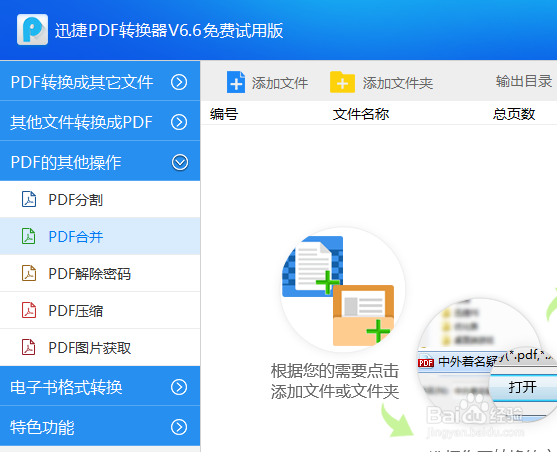Image resolution: width=557 pixels, height=452 pixels.
Task: Click the 迅捷PDF转换器V6.6免费试用版 title text
Action: click(169, 30)
